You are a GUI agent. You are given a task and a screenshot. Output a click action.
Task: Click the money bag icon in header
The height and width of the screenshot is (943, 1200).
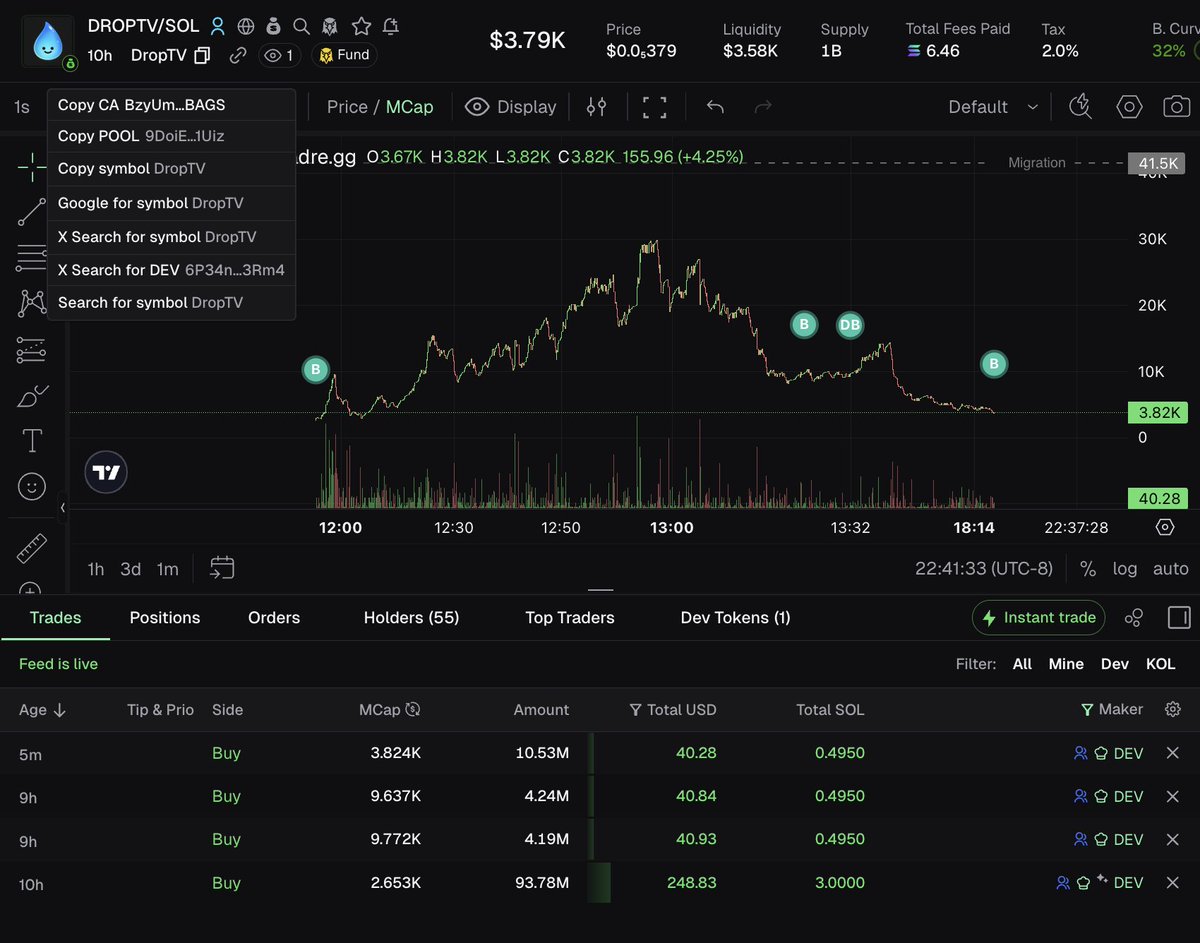coord(273,27)
